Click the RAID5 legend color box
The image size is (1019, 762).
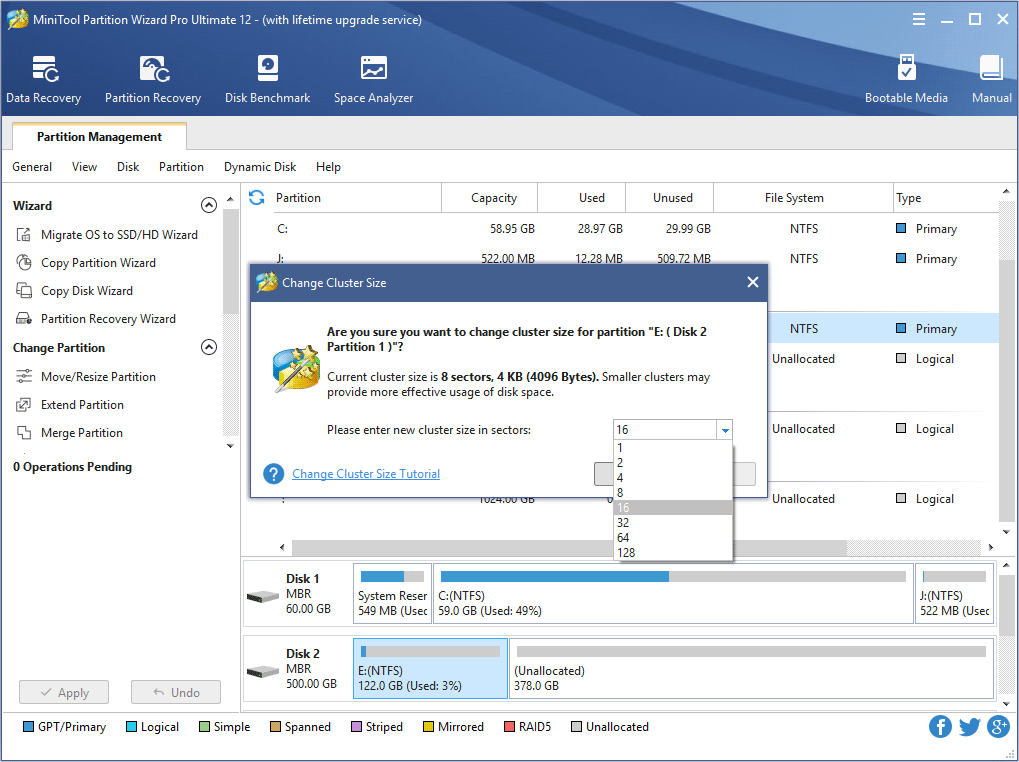(x=509, y=726)
